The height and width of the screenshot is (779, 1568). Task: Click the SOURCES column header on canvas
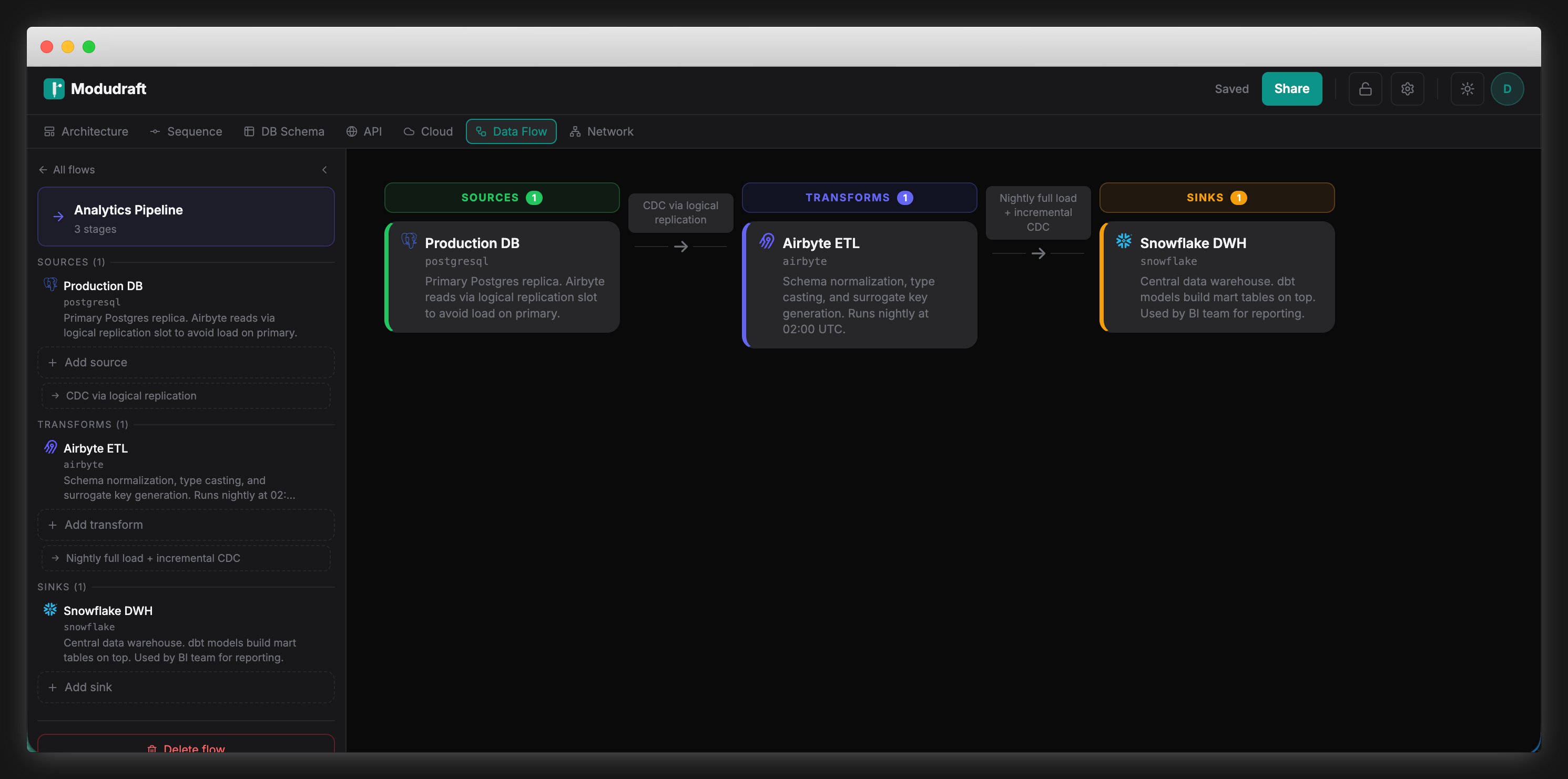(502, 198)
